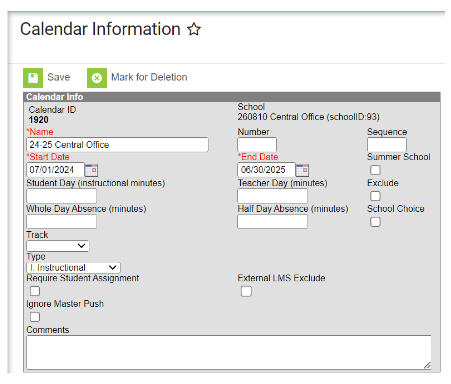Click the favorite star next to Calendar Information
The image size is (451, 384).
click(x=194, y=29)
